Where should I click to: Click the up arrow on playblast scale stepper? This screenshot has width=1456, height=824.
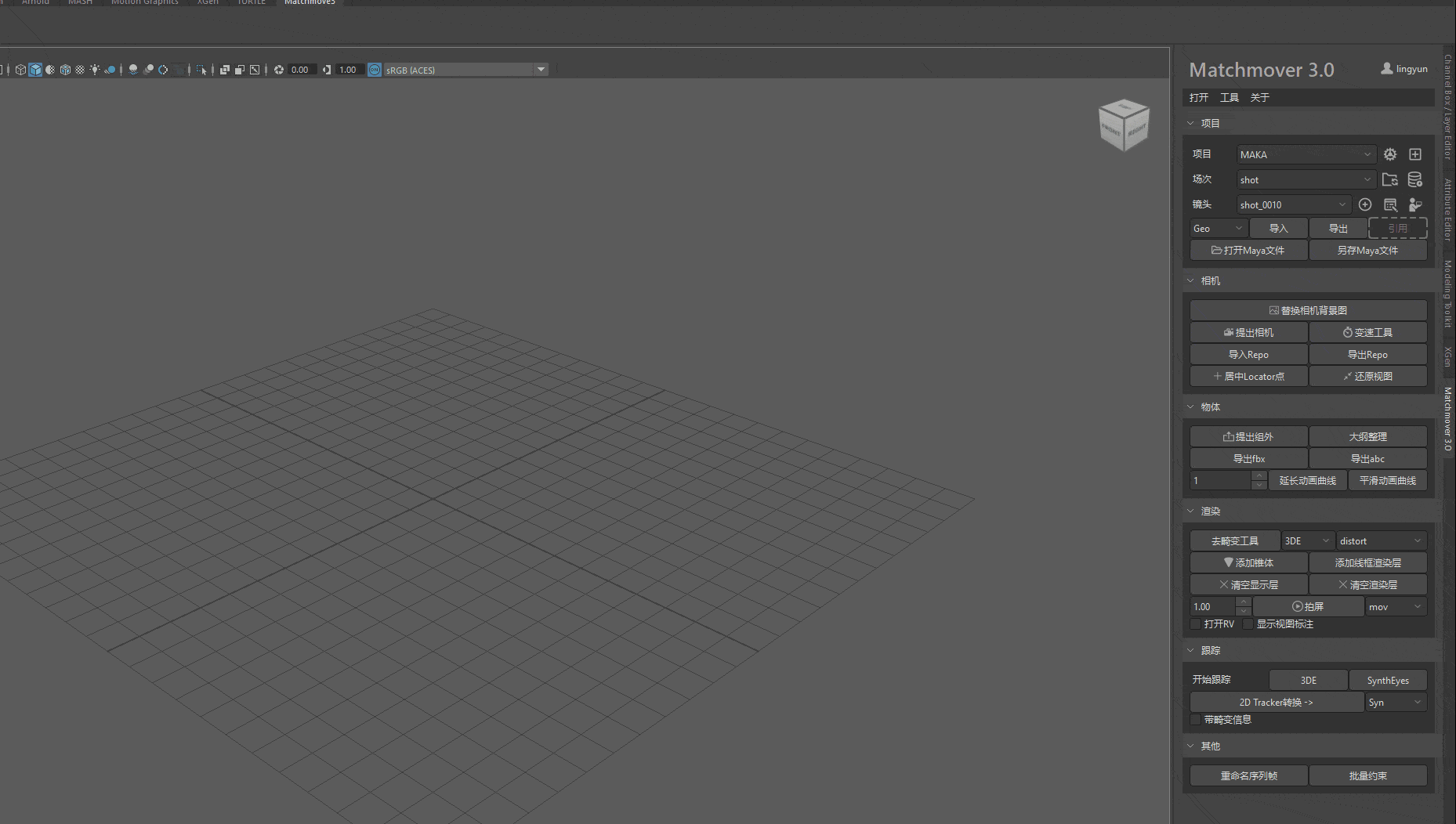point(1244,602)
